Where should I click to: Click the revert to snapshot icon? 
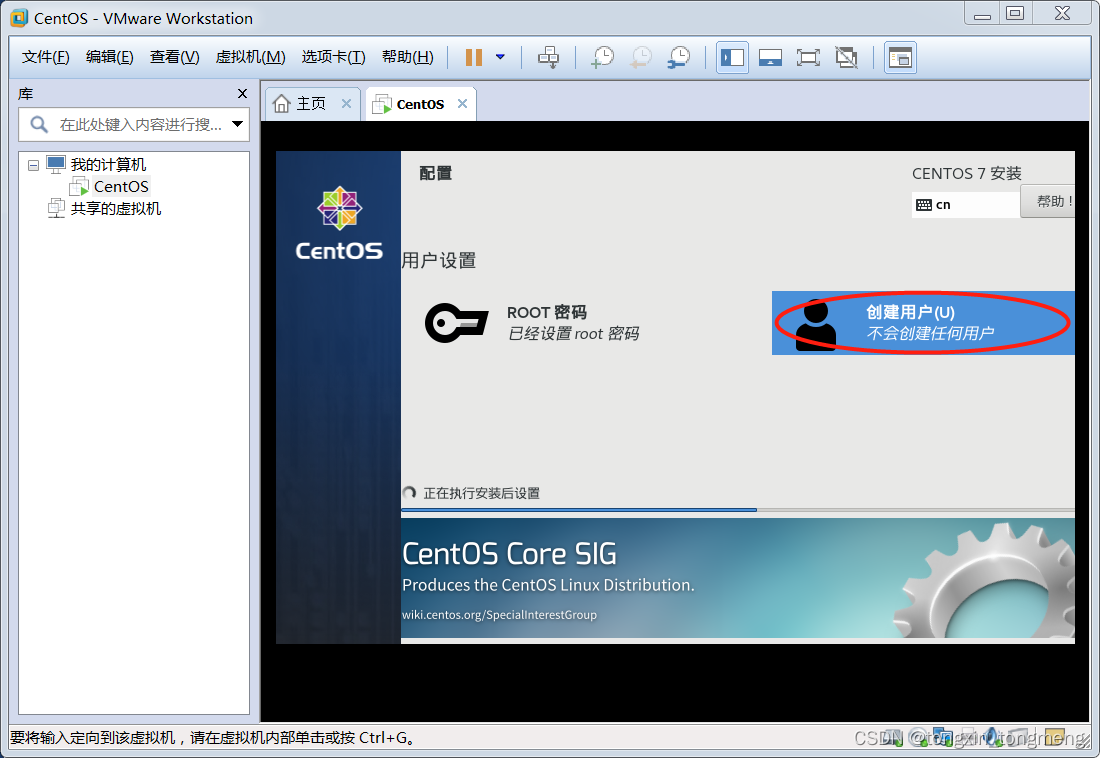640,57
